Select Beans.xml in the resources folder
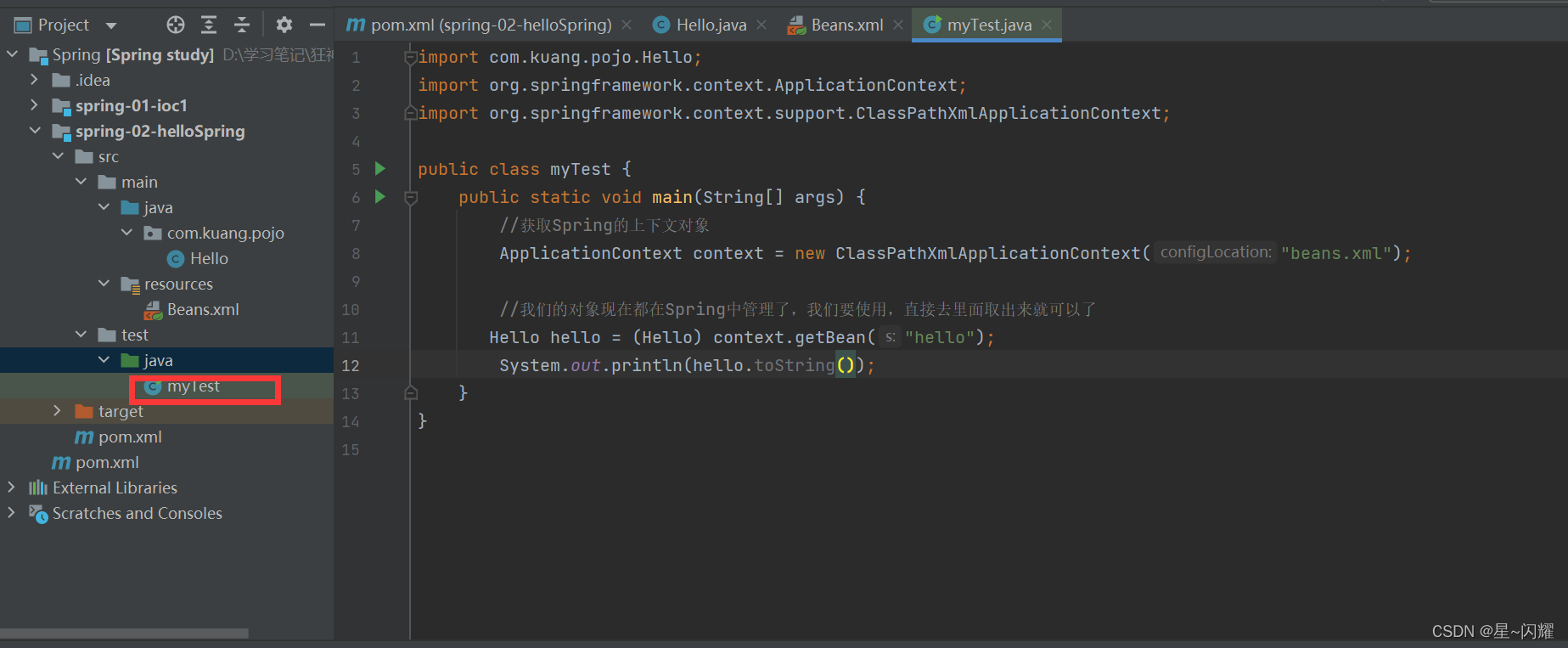 click(203, 309)
